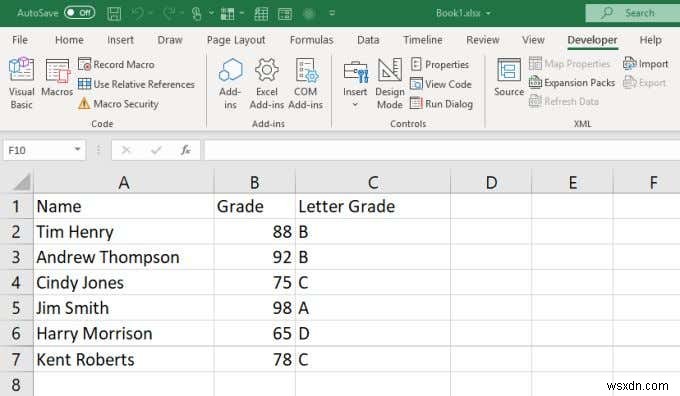This screenshot has height=396, width=680.
Task: Toggle the AutoSave switch
Action: coord(79,13)
